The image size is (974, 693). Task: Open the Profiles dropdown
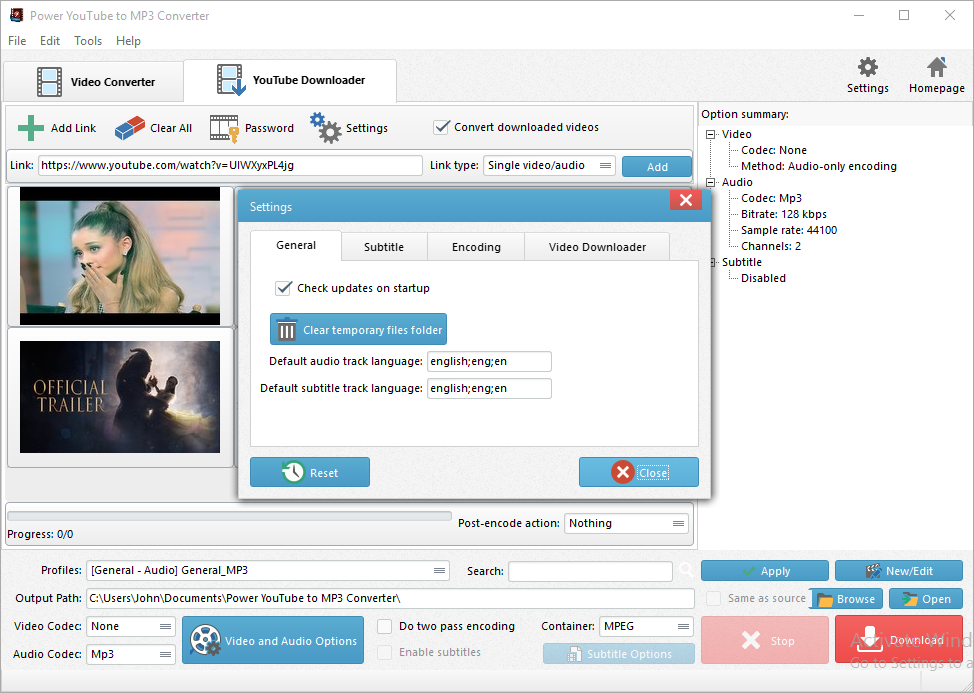click(x=268, y=570)
